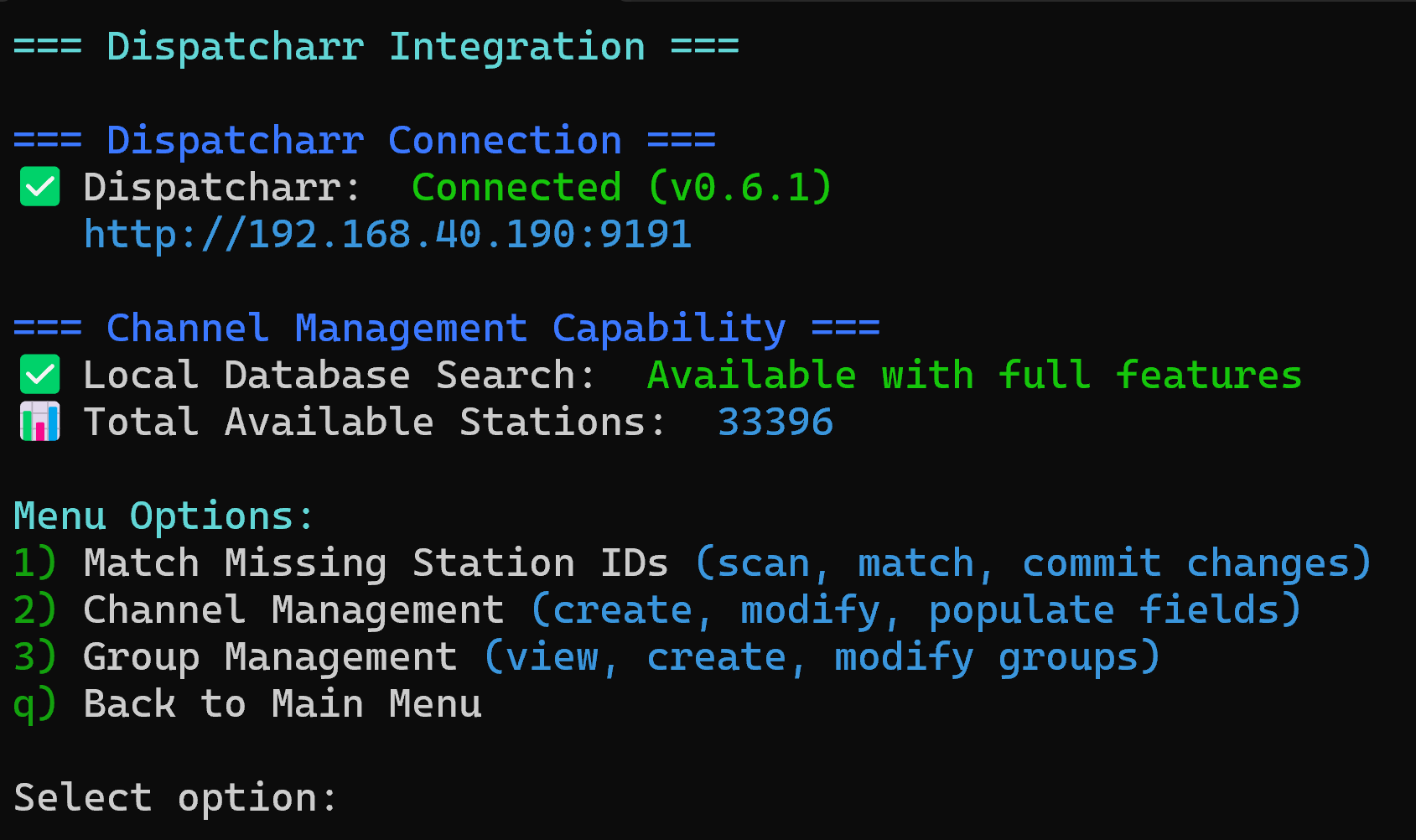Viewport: 1416px width, 840px height.
Task: Click the station count 33396
Action: [x=775, y=423]
